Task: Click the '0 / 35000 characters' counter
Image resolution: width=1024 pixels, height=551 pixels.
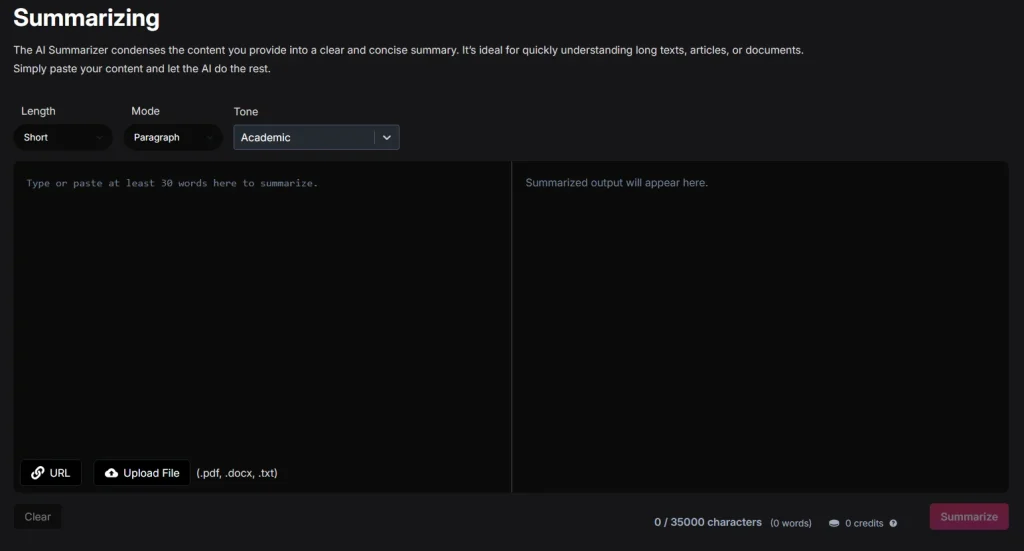Action: coord(708,522)
